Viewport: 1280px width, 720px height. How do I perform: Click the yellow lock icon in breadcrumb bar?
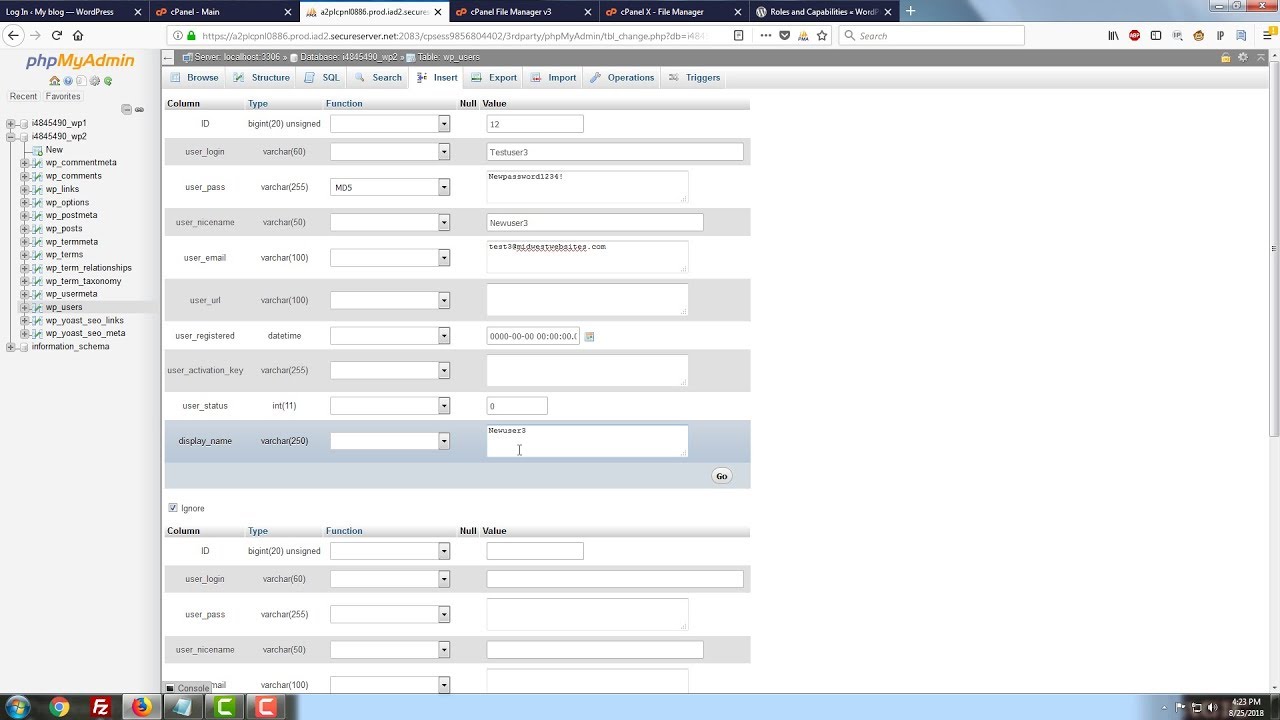pos(1226,57)
